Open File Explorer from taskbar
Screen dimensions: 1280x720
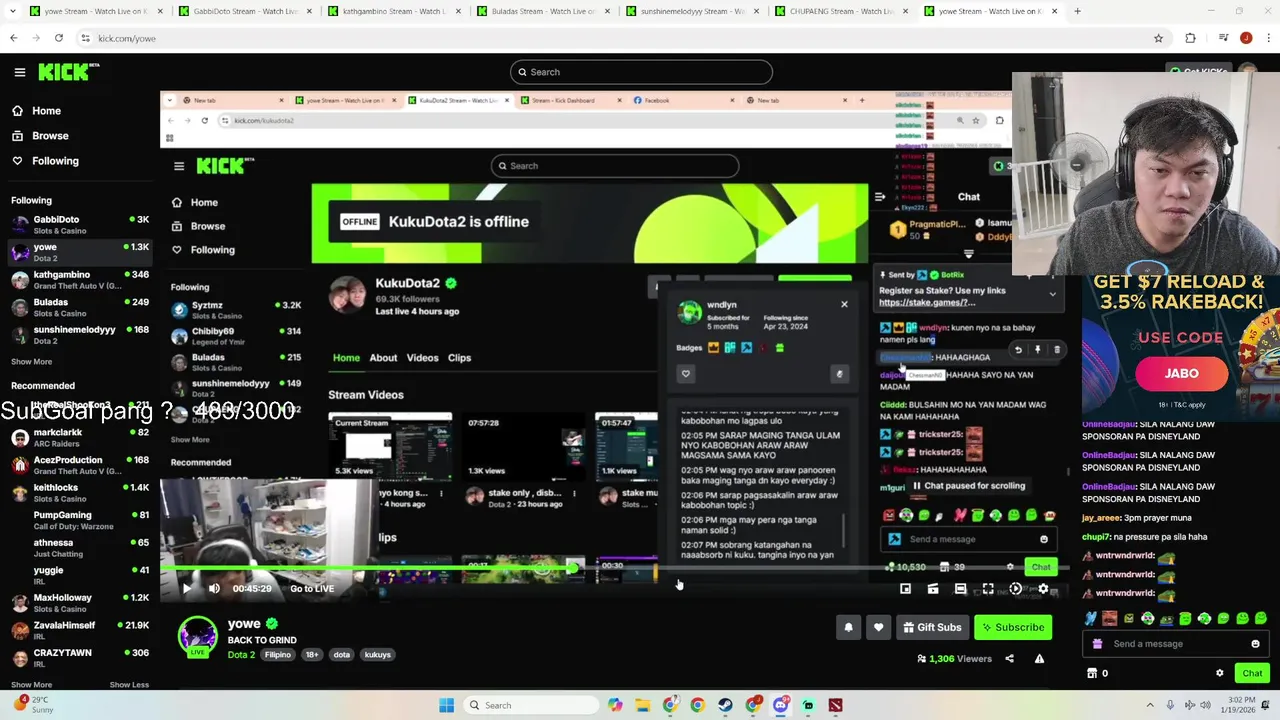(x=643, y=705)
